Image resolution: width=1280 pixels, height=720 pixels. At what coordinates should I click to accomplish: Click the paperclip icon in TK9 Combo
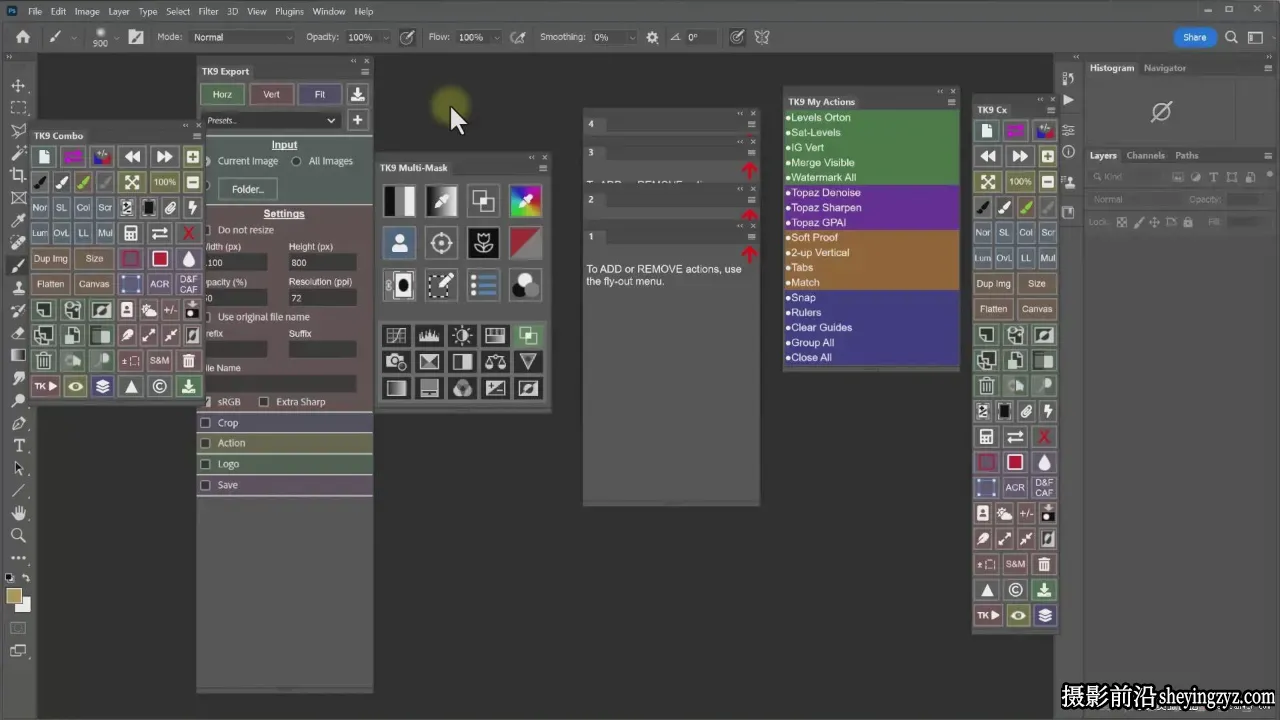[x=170, y=208]
